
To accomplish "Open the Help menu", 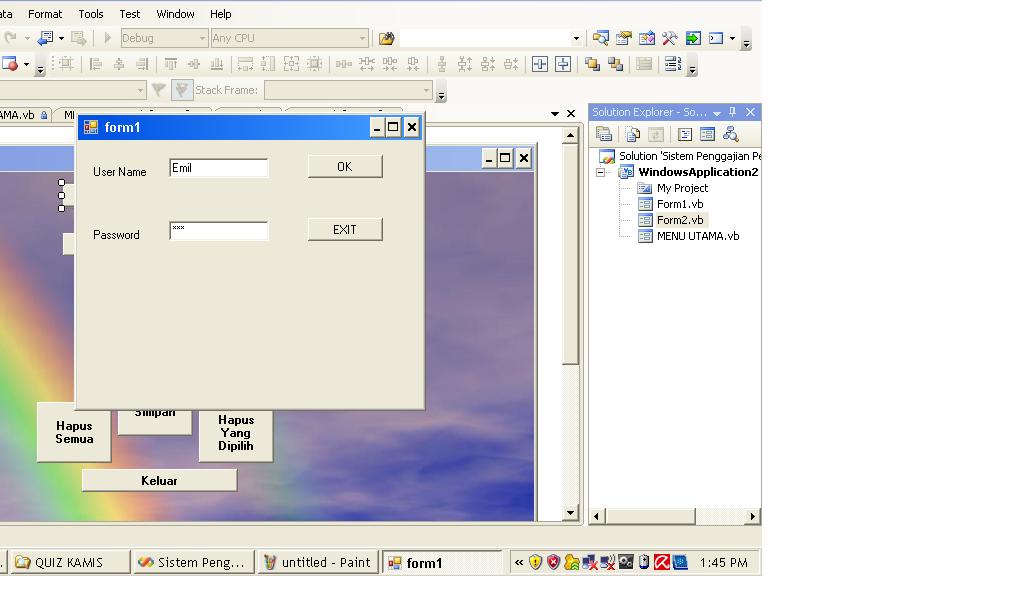I will coord(220,14).
